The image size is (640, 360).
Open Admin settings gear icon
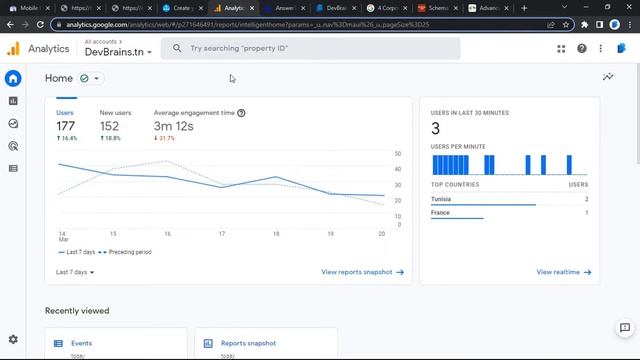coord(13,339)
